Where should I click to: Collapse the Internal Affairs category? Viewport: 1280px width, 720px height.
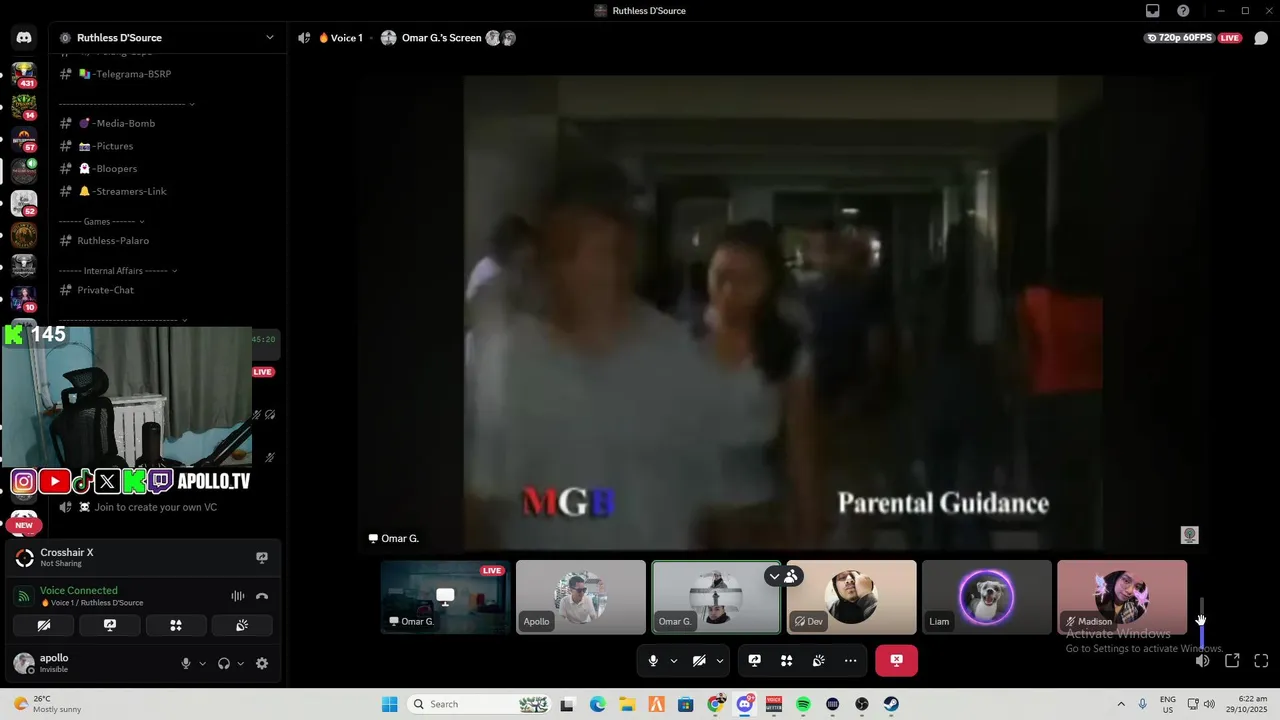click(118, 270)
